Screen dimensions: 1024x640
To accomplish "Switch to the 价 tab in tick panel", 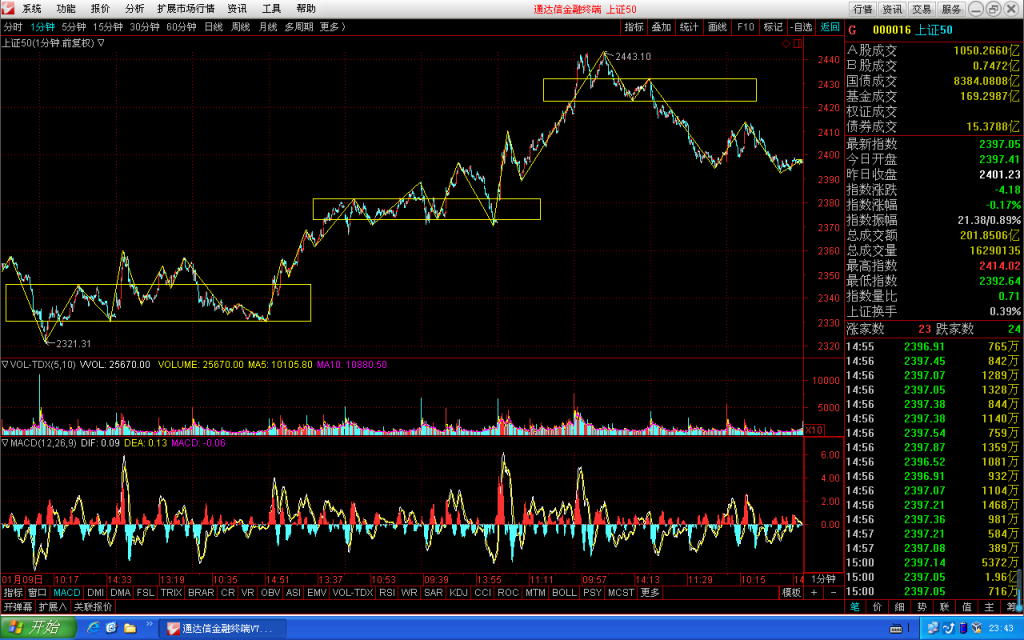I will pyautogui.click(x=877, y=607).
